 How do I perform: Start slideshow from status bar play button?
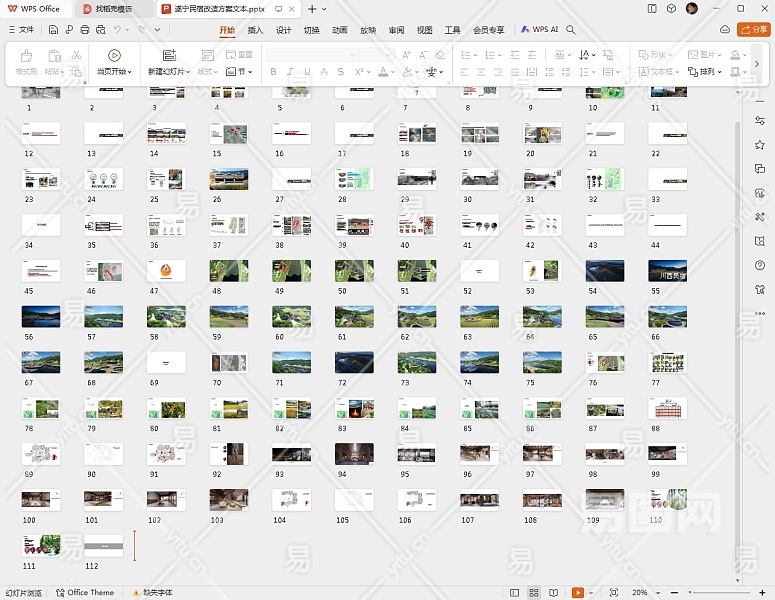(577, 593)
